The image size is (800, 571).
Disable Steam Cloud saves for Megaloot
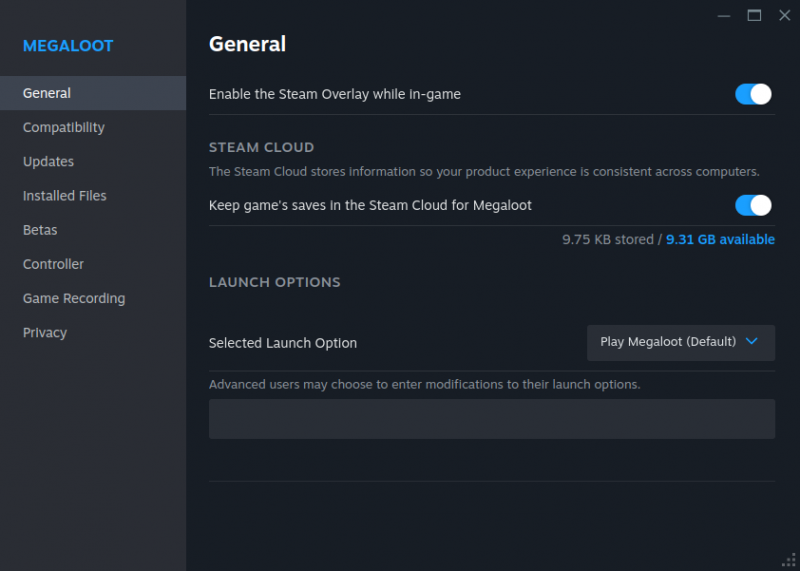[753, 206]
